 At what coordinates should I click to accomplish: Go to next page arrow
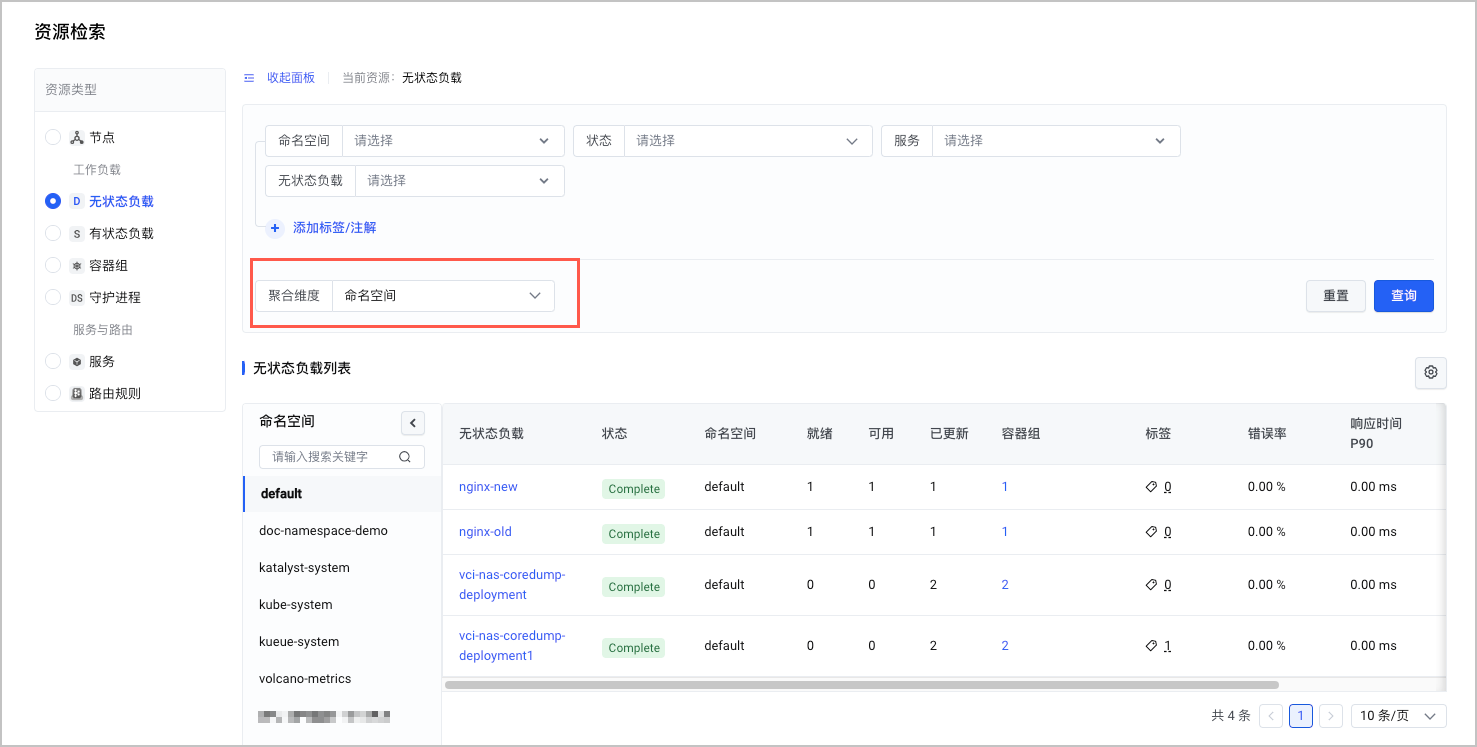1331,716
